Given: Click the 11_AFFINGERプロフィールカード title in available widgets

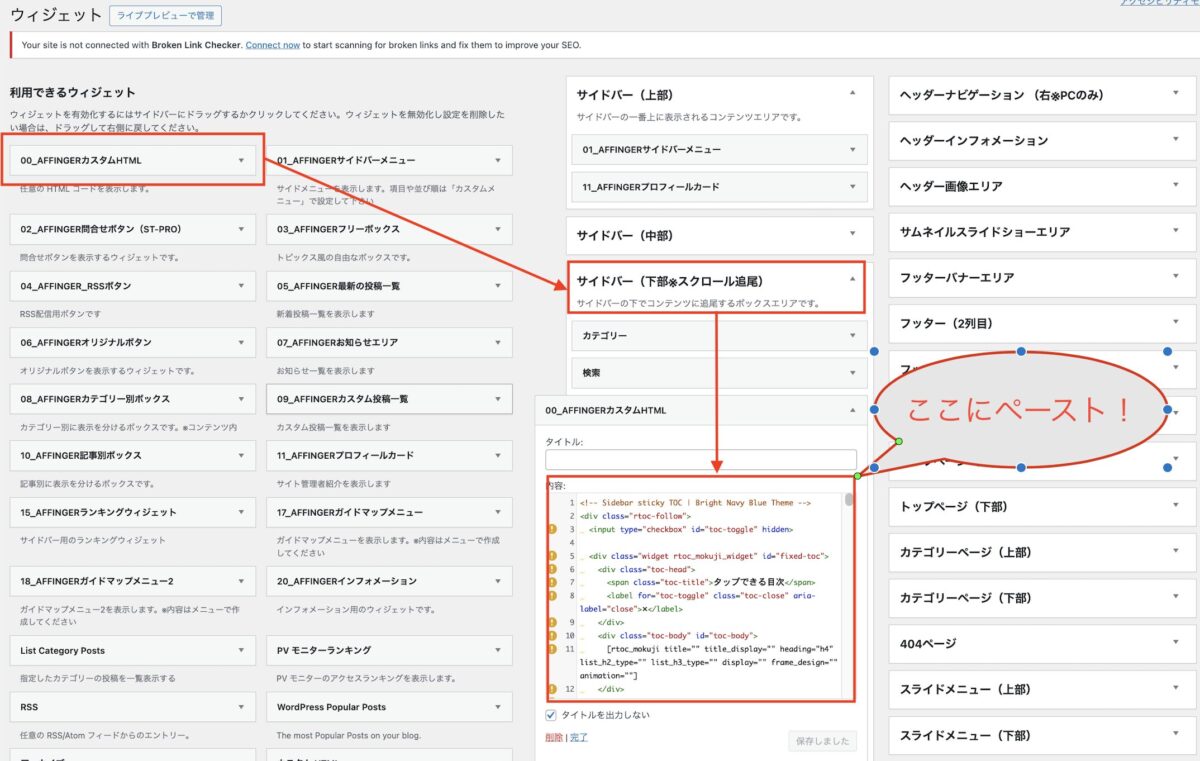Looking at the screenshot, I should [x=345, y=455].
